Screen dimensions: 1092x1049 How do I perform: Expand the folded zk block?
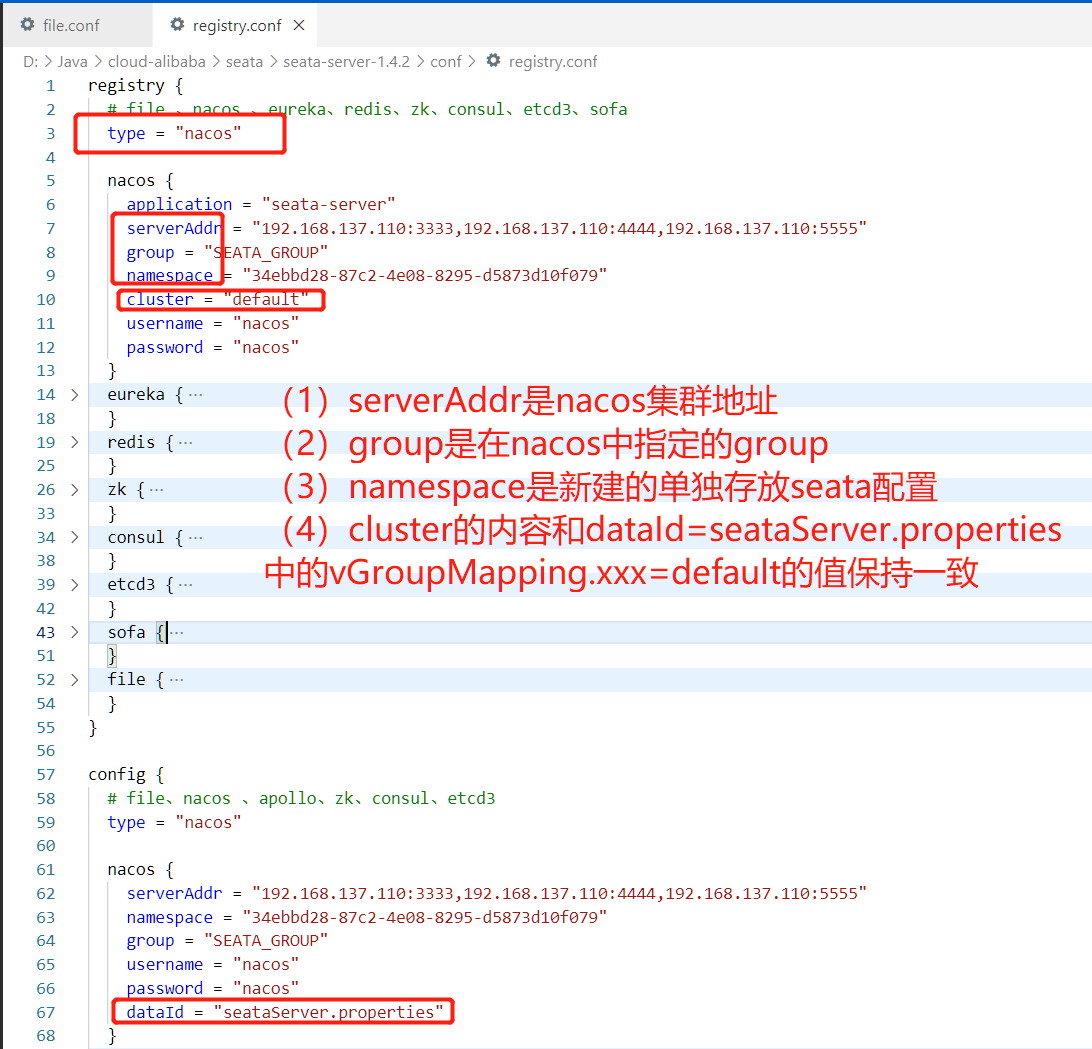(75, 490)
